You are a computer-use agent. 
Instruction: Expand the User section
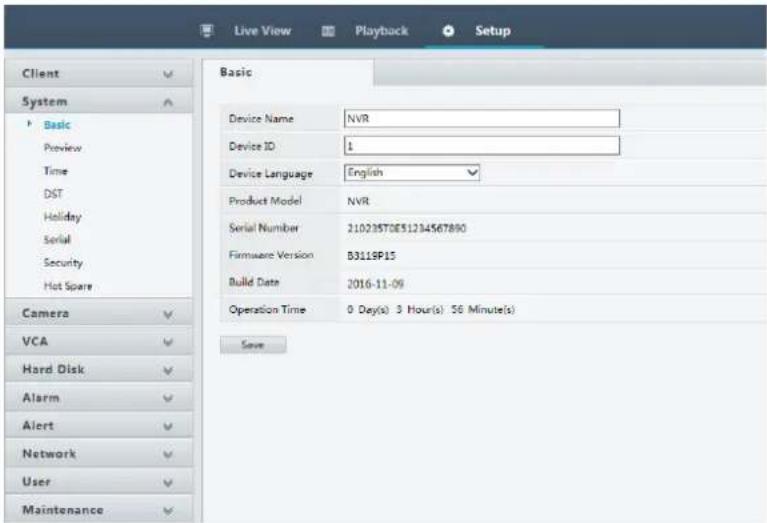pos(98,482)
